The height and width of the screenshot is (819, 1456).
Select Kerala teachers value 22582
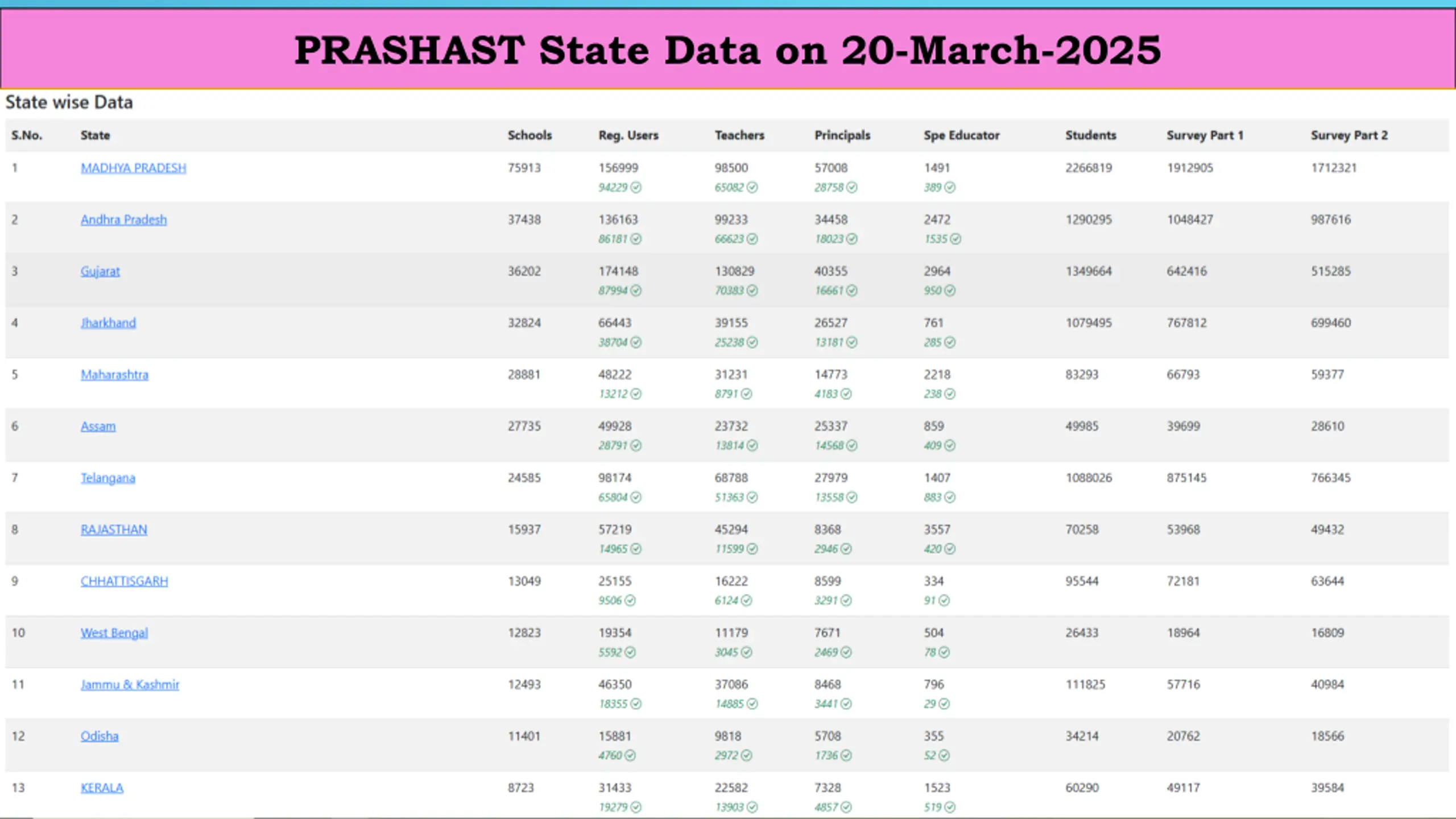(731, 788)
